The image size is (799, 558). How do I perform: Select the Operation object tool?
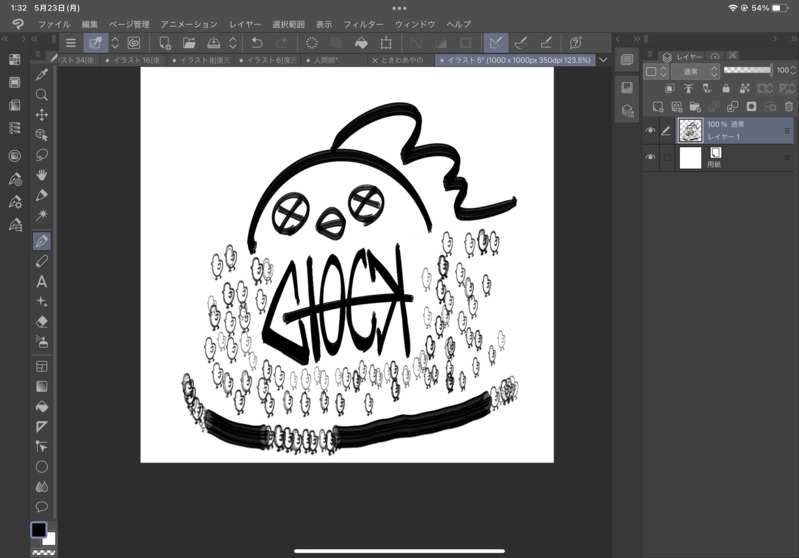(x=42, y=135)
